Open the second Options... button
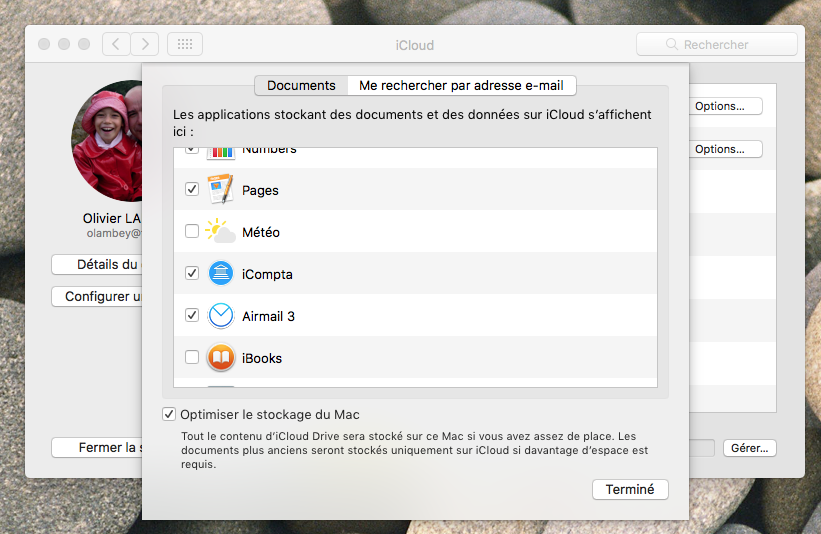 [725, 149]
